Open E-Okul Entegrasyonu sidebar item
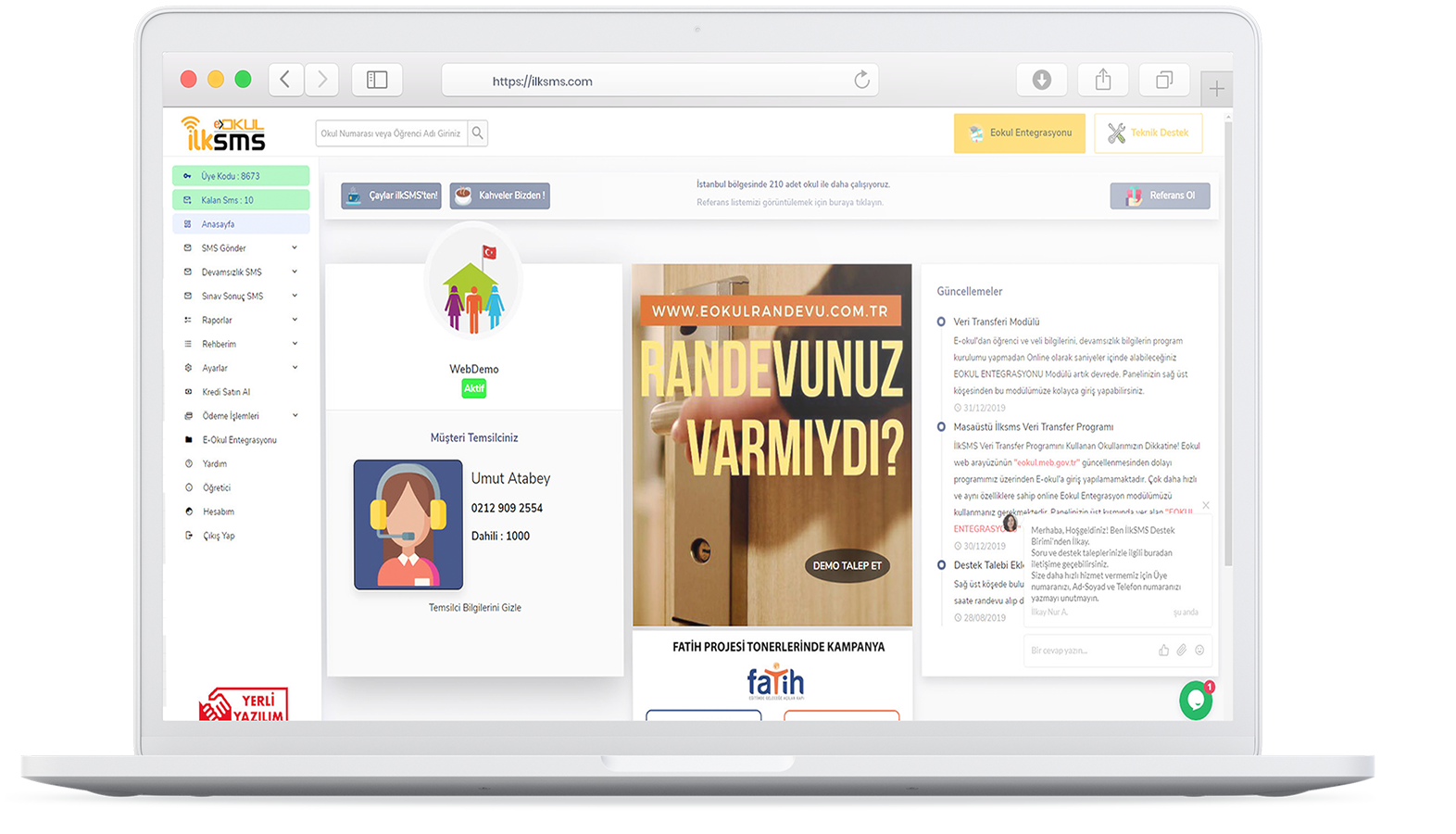This screenshot has height=834, width=1456. click(241, 440)
